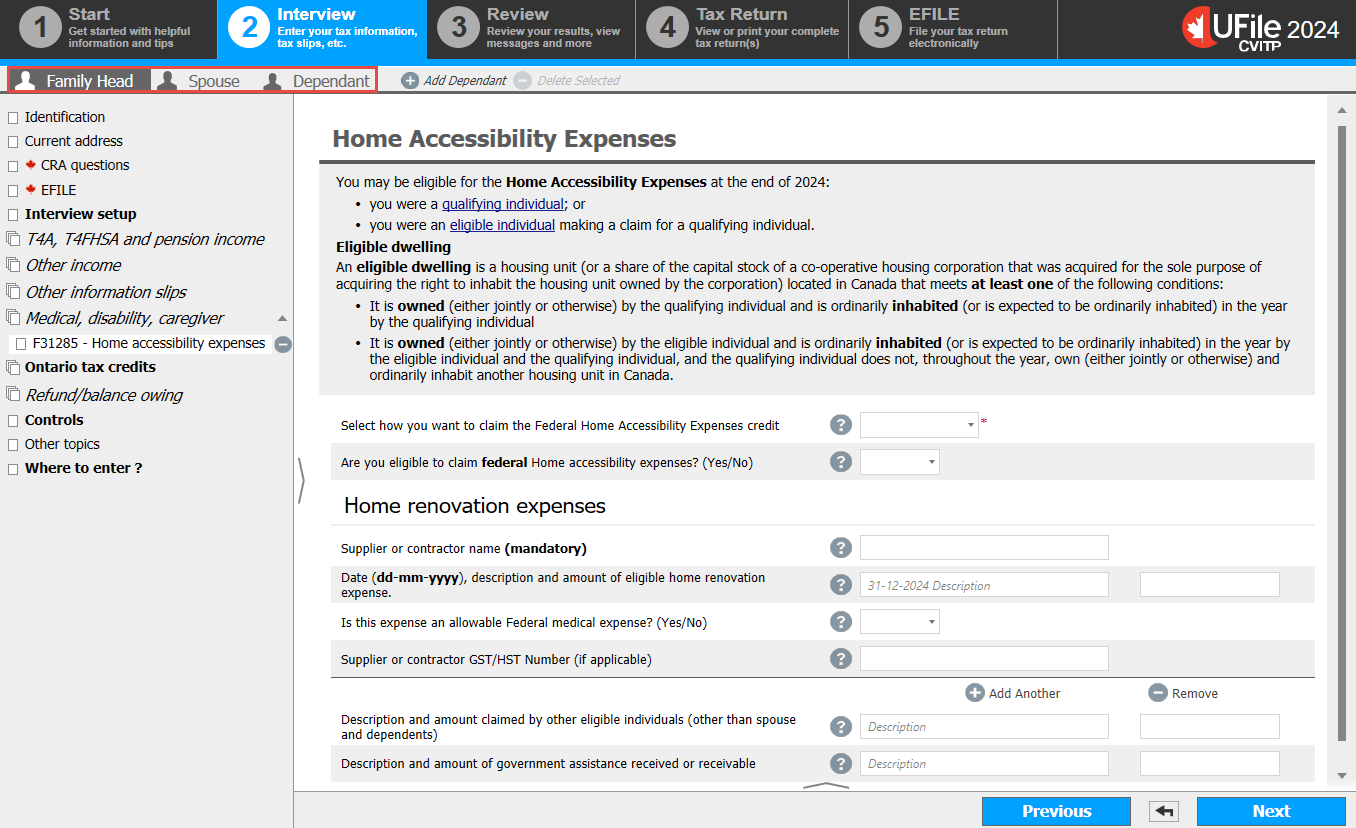Open the Federal credit claim method dropdown
Viewport: 1356px width, 828px height.
919,425
